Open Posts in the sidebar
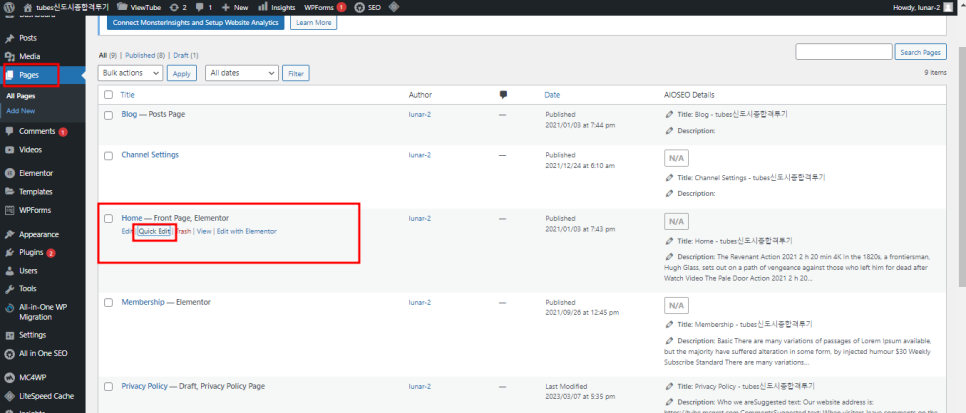 pos(28,38)
